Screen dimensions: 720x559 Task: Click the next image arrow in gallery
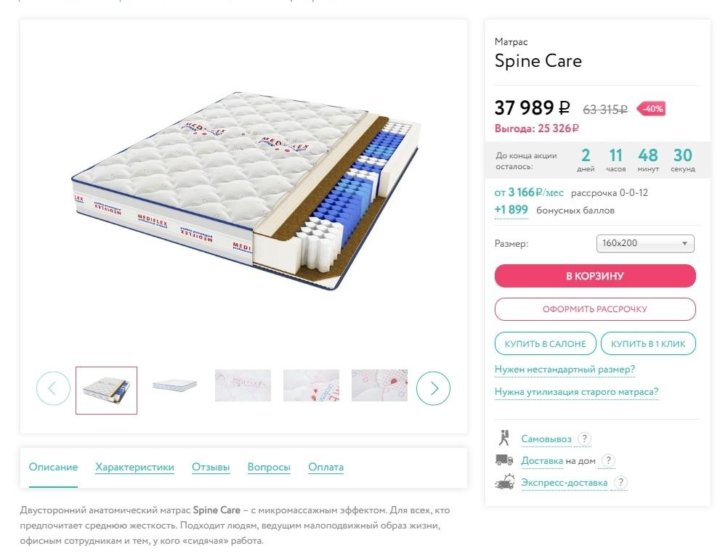[x=433, y=389]
